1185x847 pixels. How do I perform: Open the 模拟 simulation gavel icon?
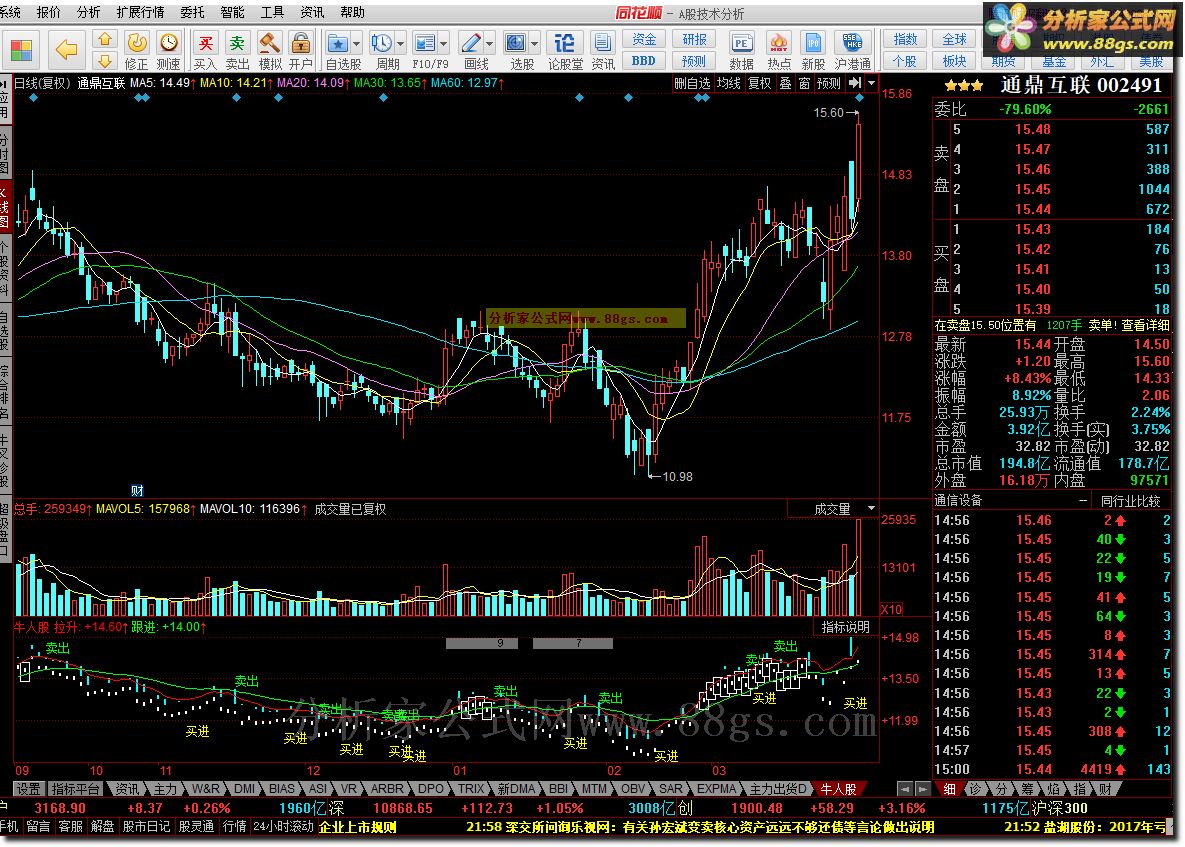[x=269, y=51]
